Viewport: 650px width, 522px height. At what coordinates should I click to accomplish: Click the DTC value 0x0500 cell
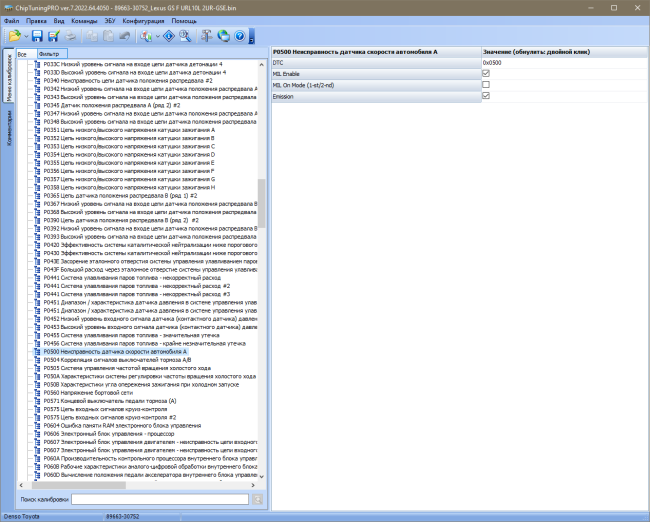[x=565, y=63]
